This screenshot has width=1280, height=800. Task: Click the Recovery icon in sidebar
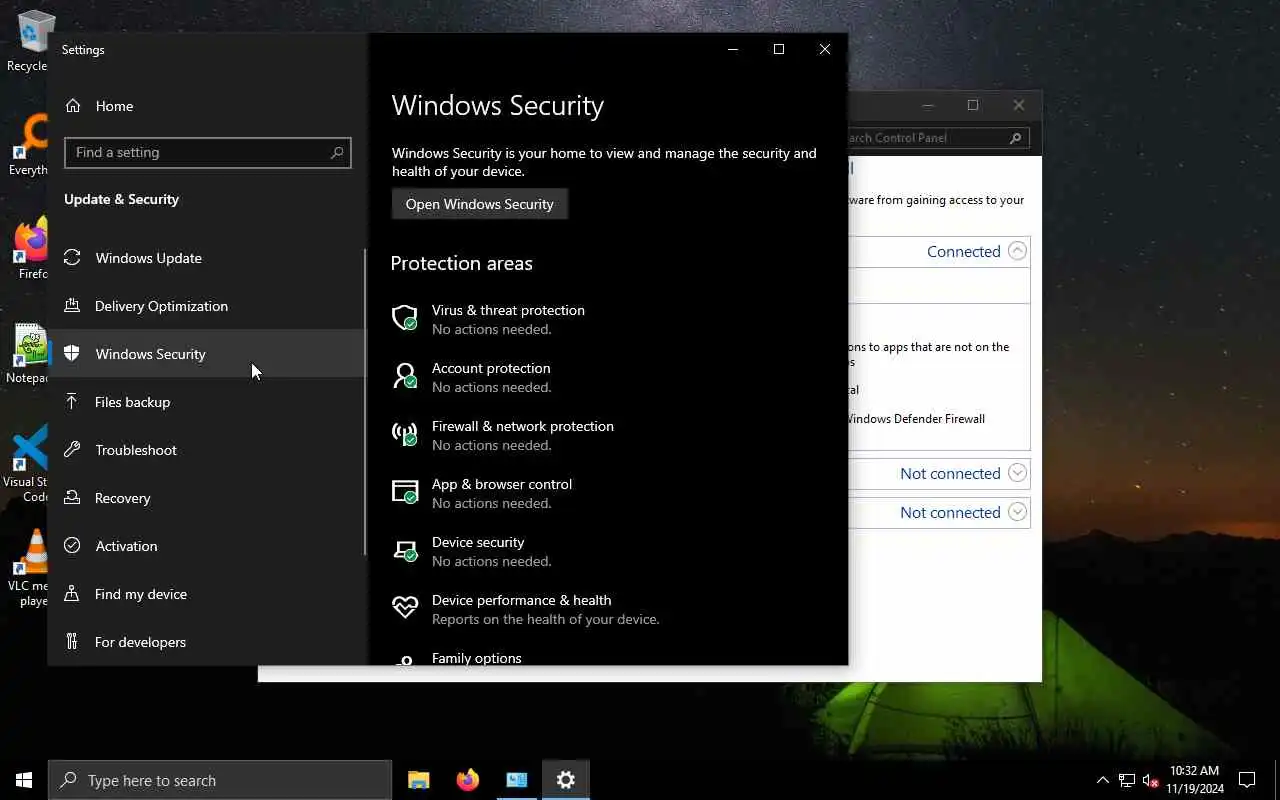[72, 498]
